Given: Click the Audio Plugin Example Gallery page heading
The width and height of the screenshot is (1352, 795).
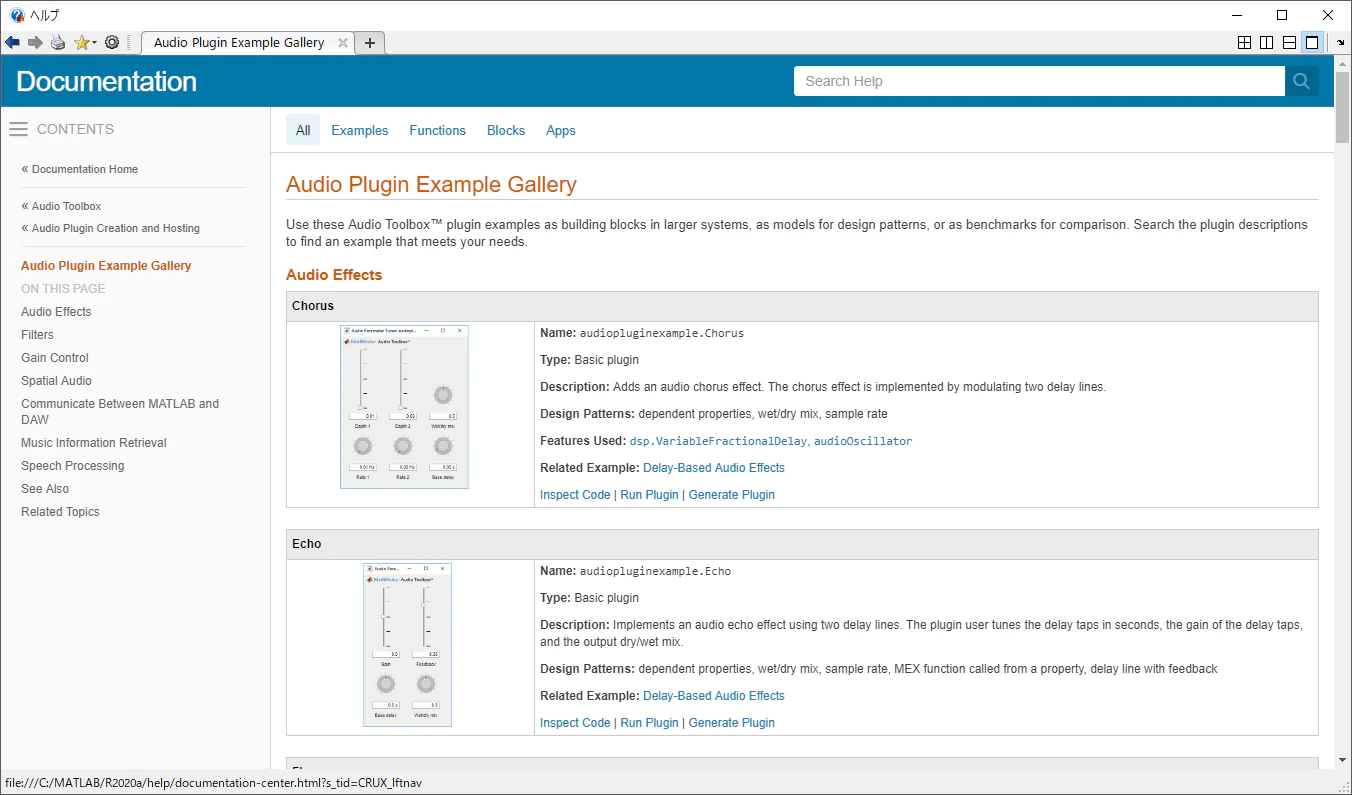Looking at the screenshot, I should pos(431,185).
